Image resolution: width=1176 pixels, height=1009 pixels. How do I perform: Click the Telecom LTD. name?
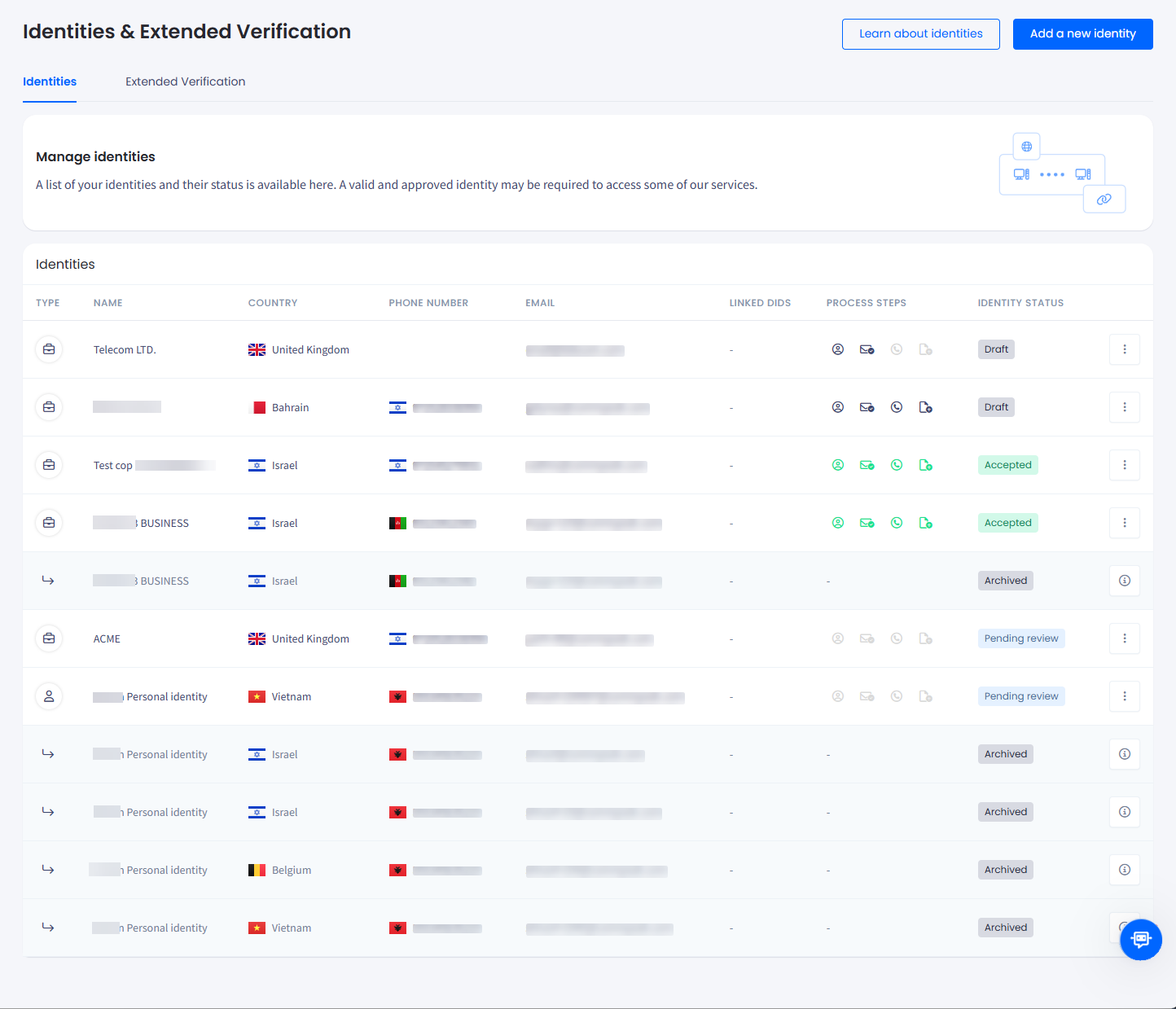125,350
